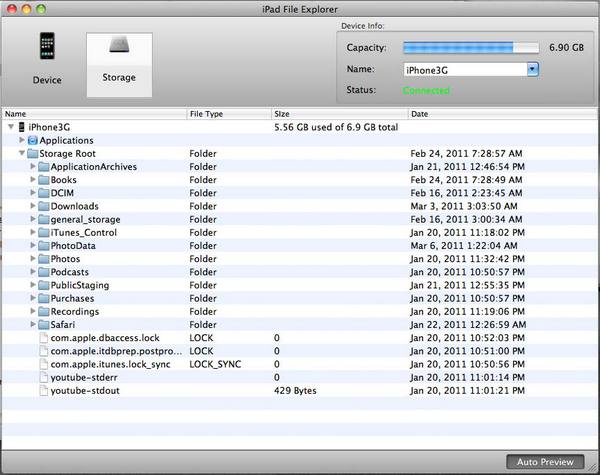
Task: Expand the Podcasts folder
Action: pos(33,272)
